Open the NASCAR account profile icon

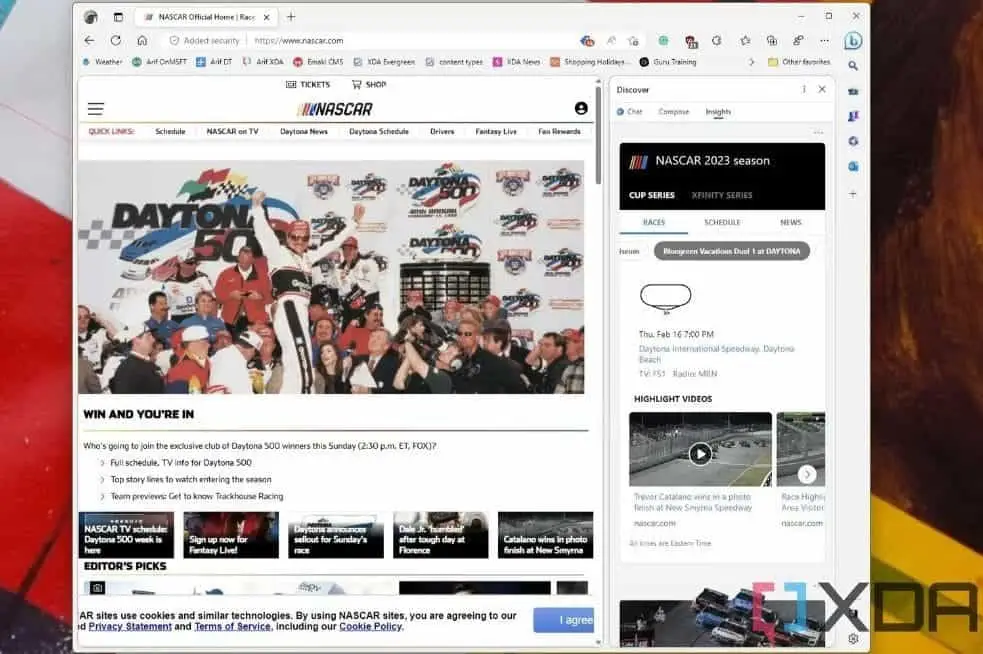581,108
